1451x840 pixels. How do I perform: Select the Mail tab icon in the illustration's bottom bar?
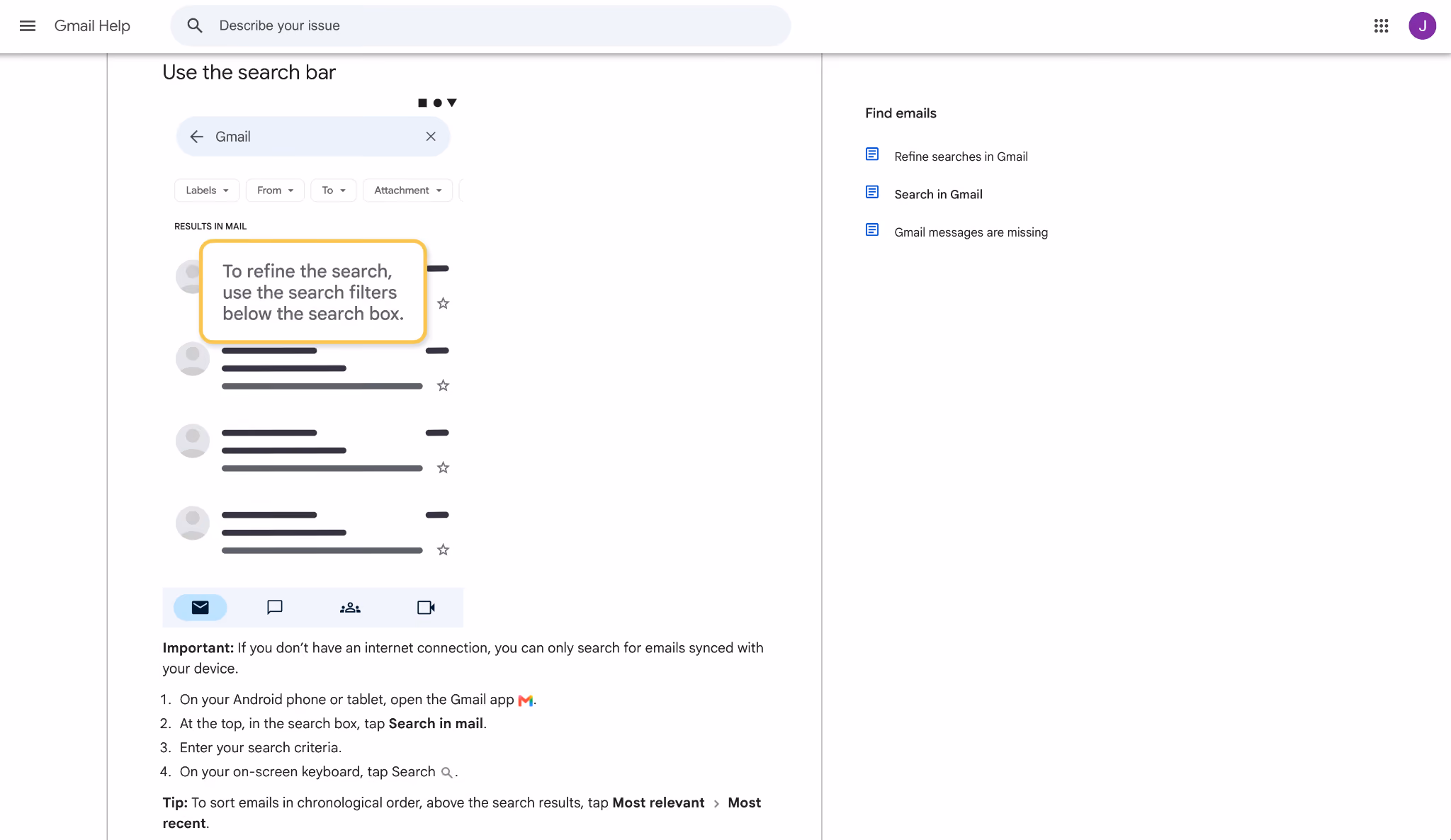point(201,608)
